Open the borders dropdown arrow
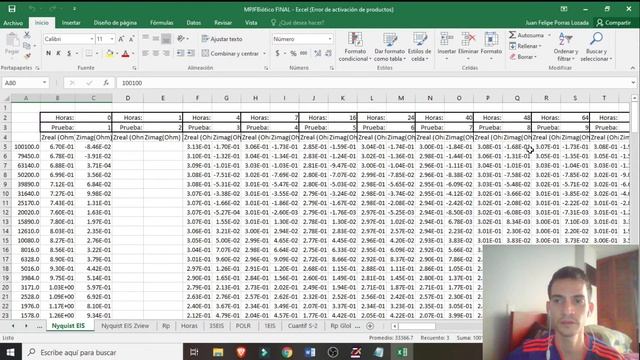640x360 pixels. pyautogui.click(x=97, y=53)
